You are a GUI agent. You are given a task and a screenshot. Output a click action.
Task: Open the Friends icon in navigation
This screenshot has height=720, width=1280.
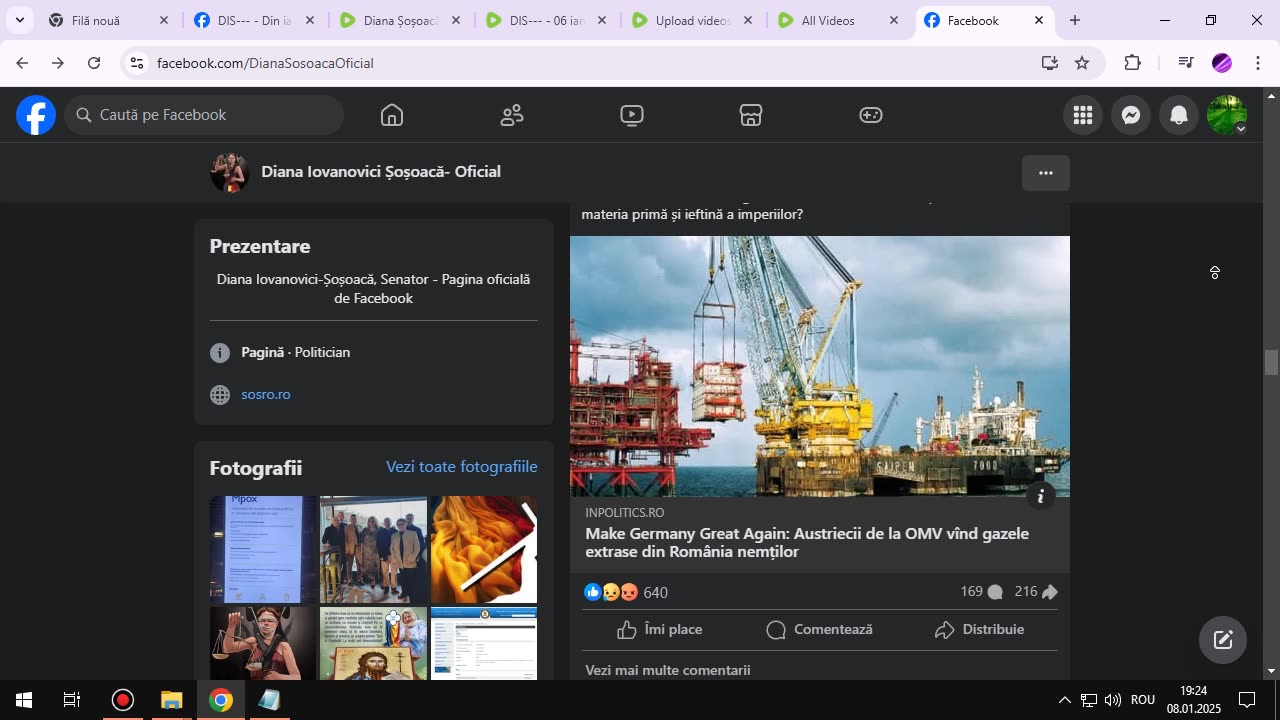[x=512, y=115]
